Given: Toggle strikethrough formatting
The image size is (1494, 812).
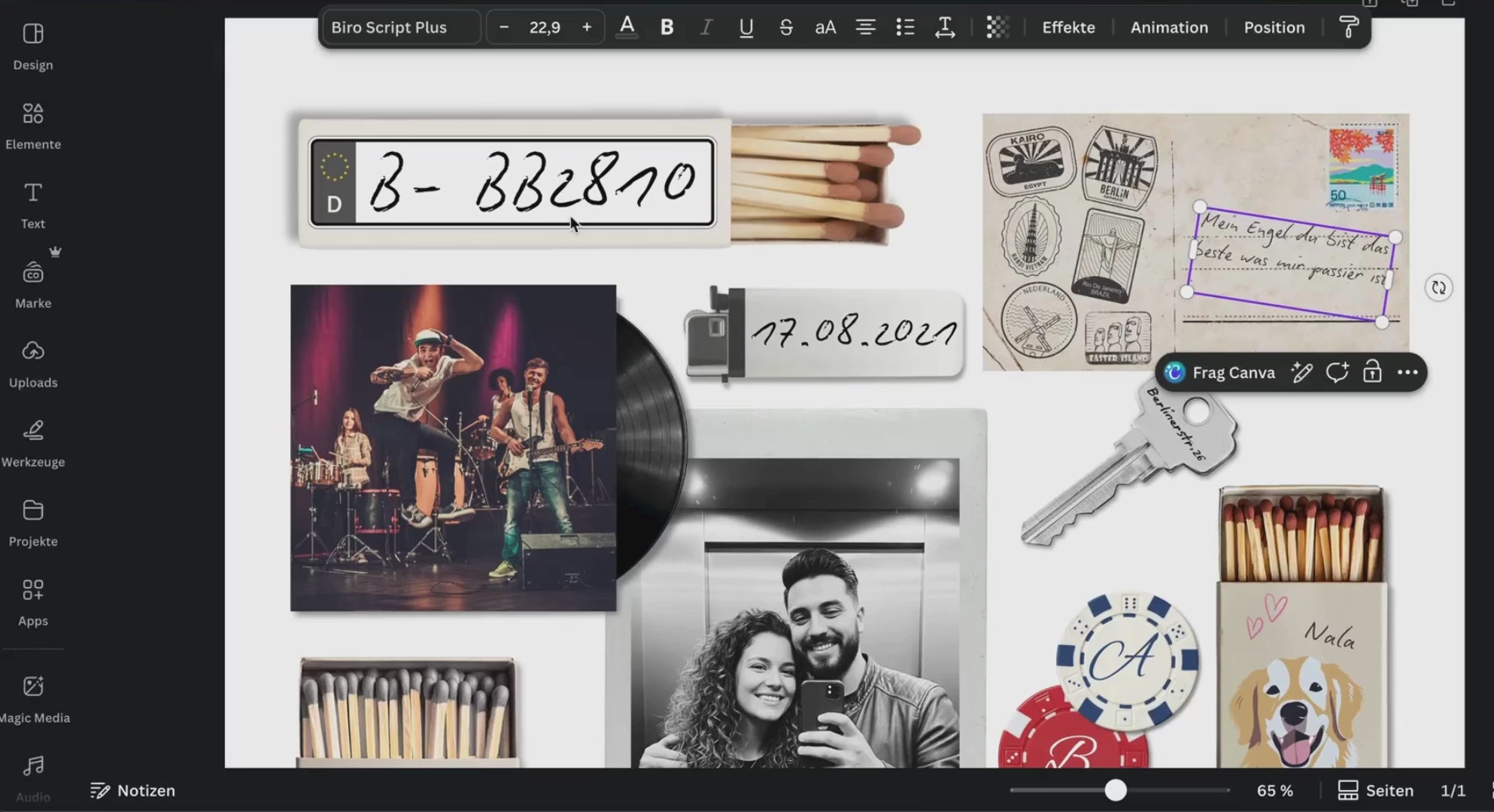Looking at the screenshot, I should click(x=785, y=28).
